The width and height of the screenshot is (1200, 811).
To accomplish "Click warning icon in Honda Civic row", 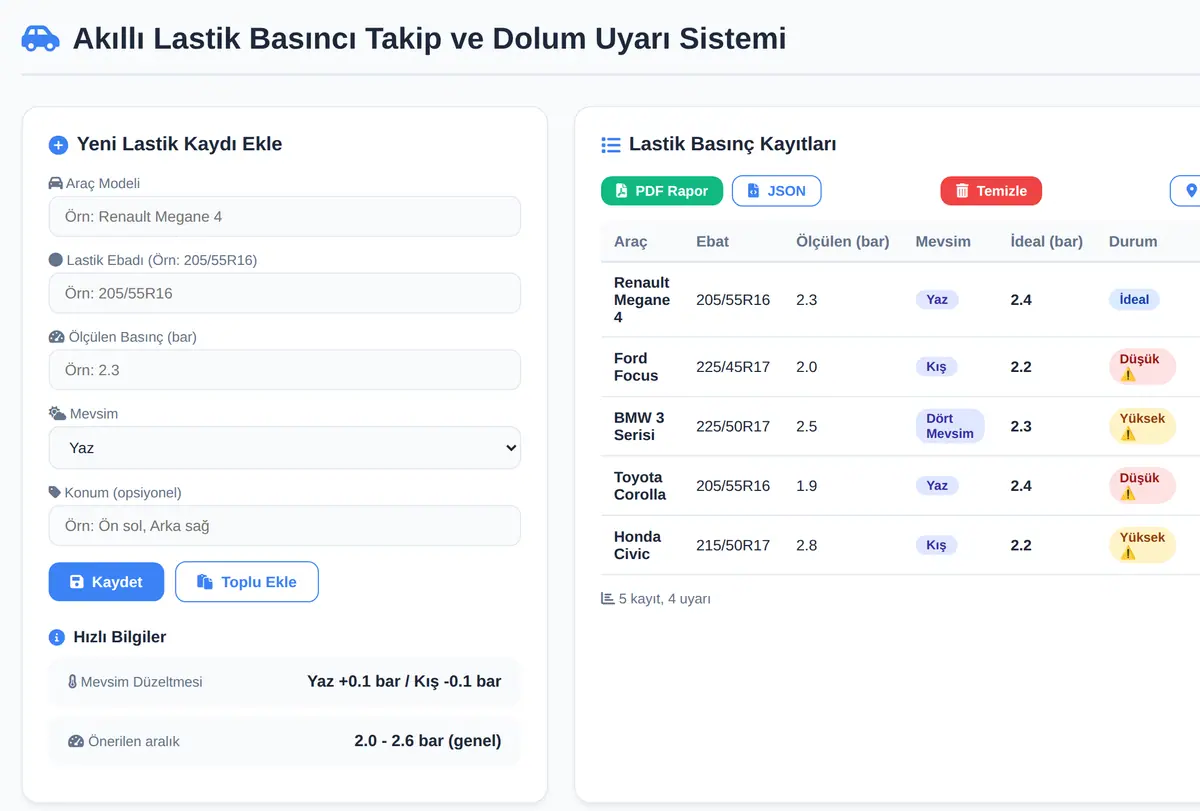I will tap(1128, 553).
